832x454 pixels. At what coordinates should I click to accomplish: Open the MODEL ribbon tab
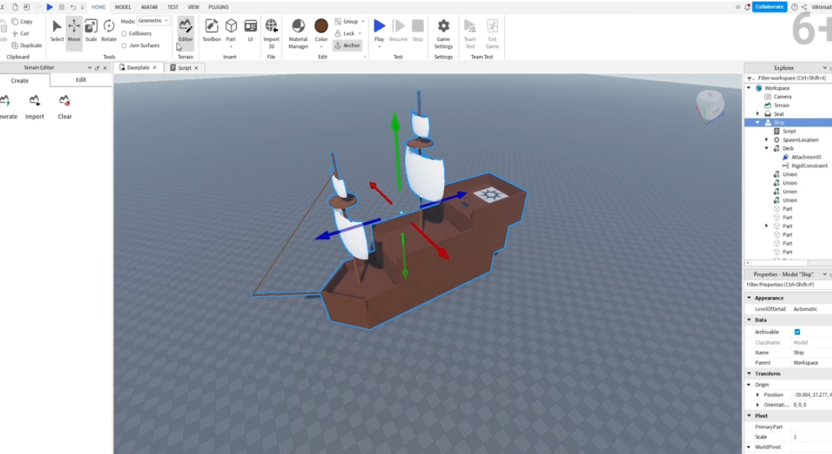(123, 7)
